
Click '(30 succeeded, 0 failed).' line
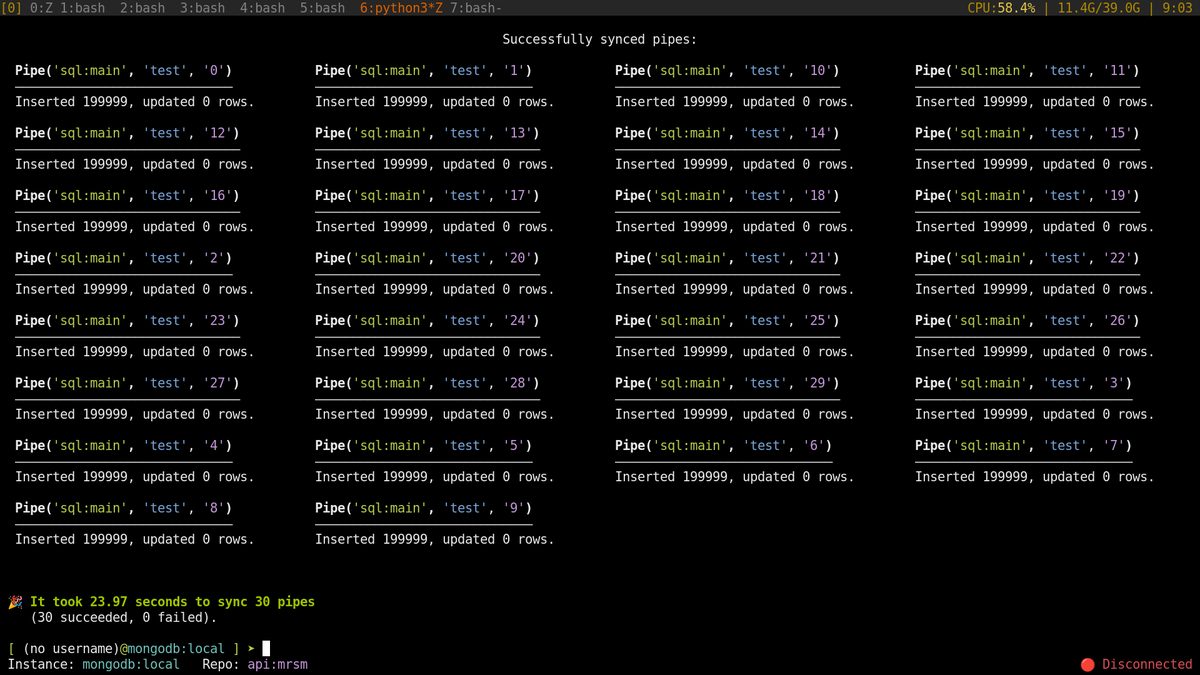pos(123,618)
